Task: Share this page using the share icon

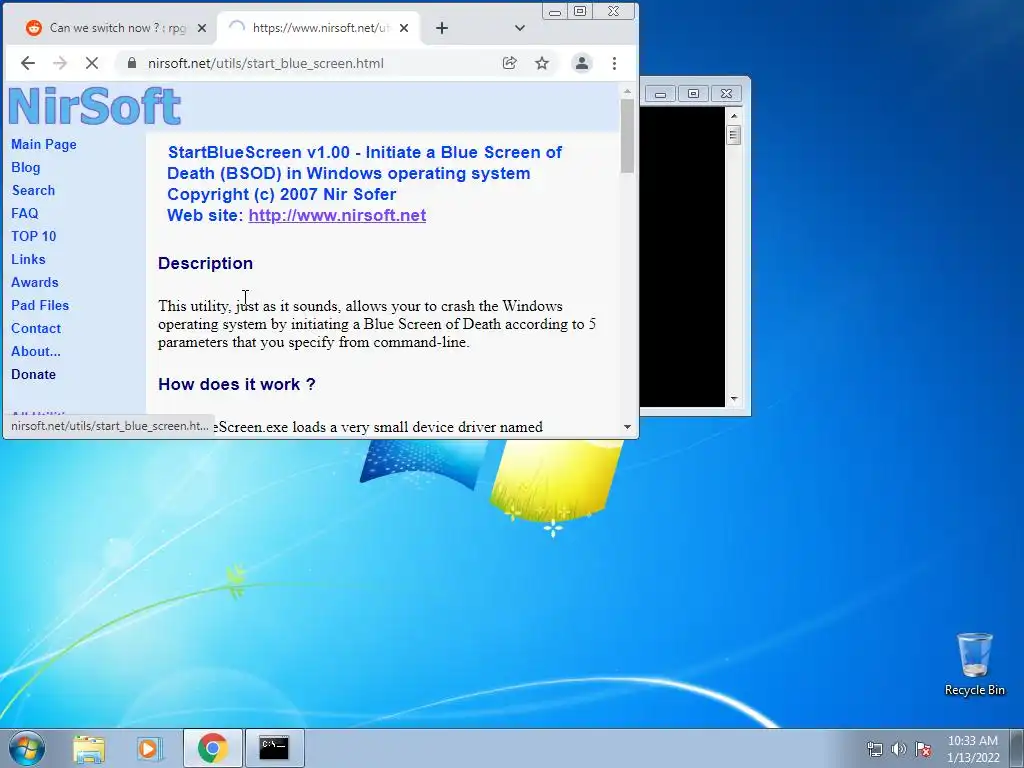Action: pos(509,63)
